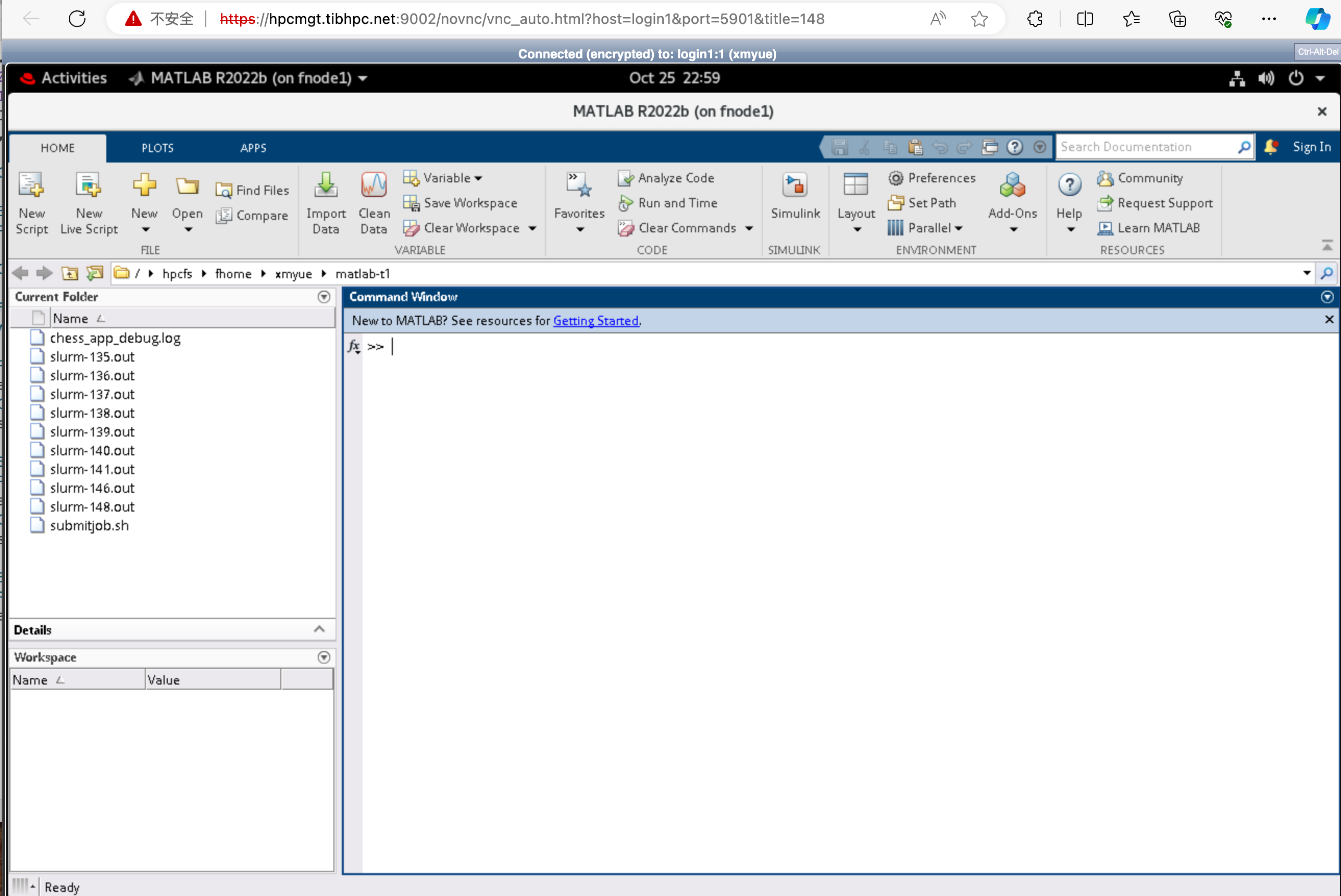Click Browse for folder icon
1341x896 pixels.
tap(95, 273)
